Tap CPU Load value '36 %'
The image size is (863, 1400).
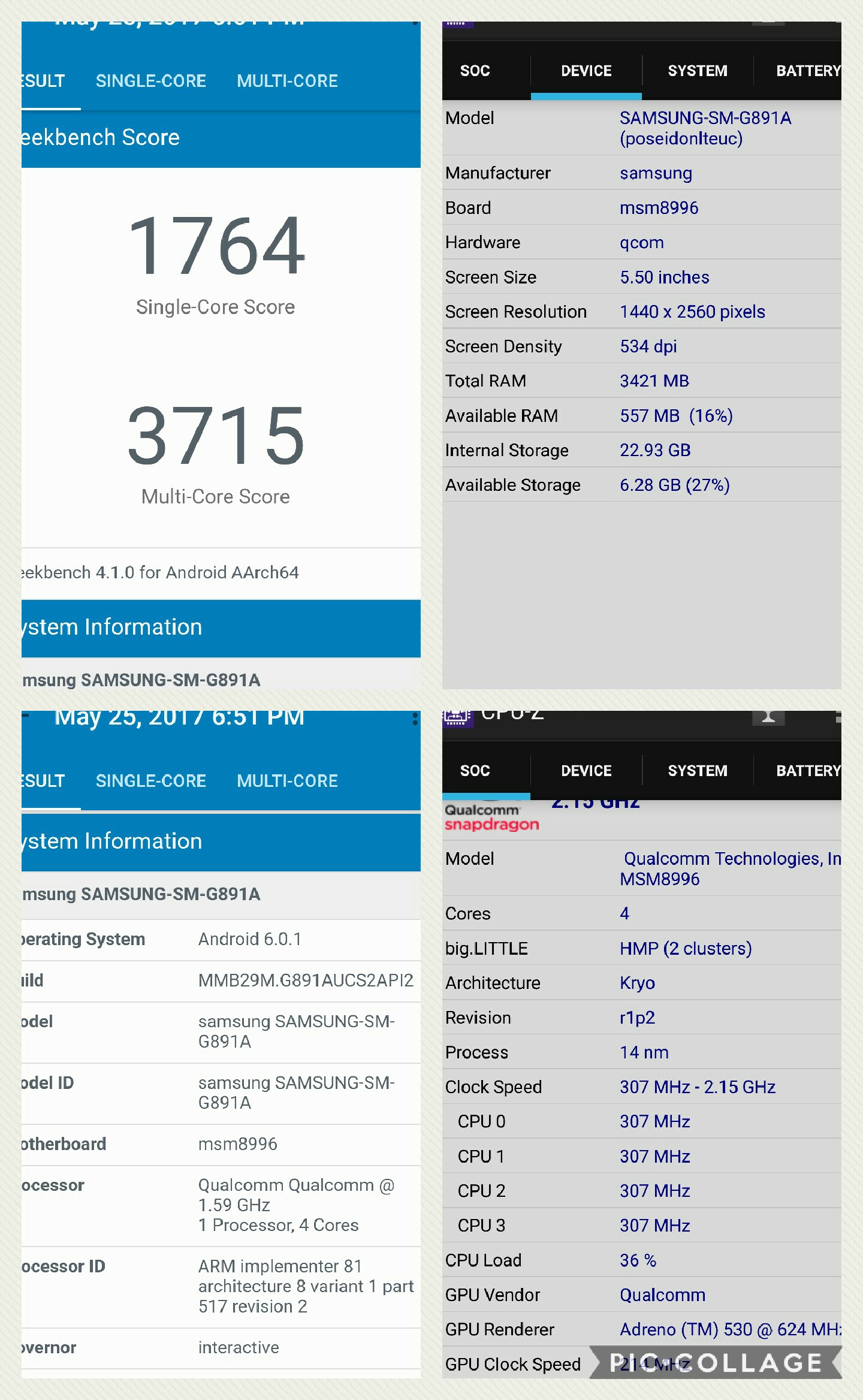click(x=638, y=1260)
